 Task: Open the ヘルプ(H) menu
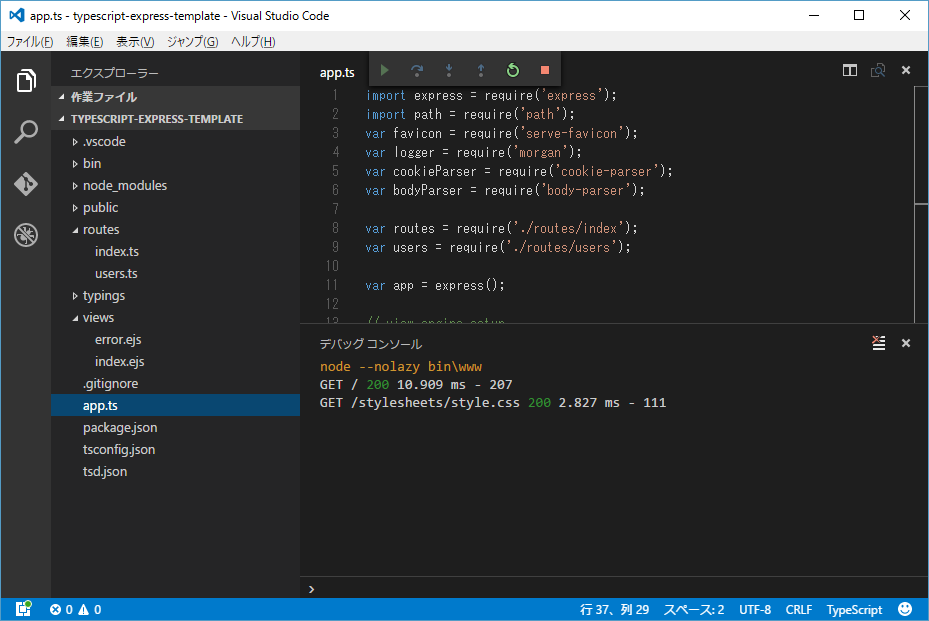(253, 41)
